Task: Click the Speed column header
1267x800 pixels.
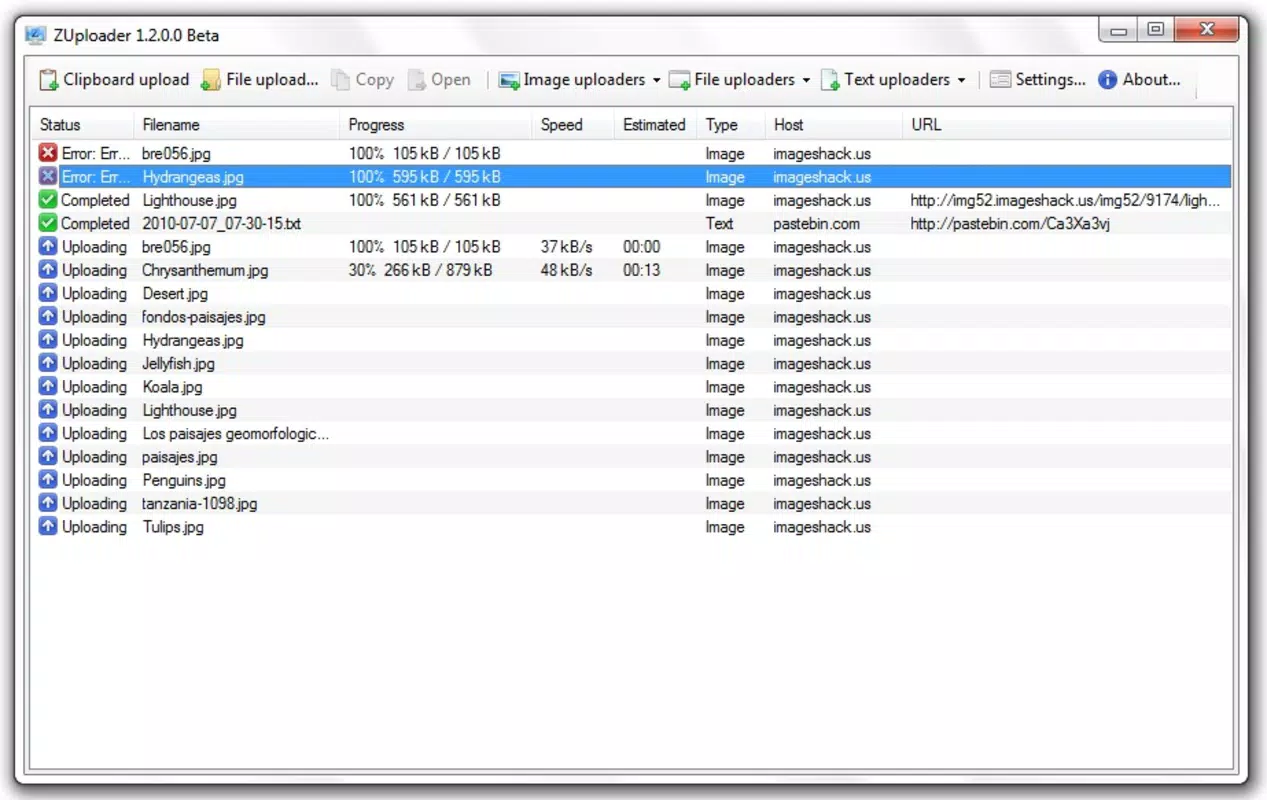Action: [x=574, y=125]
